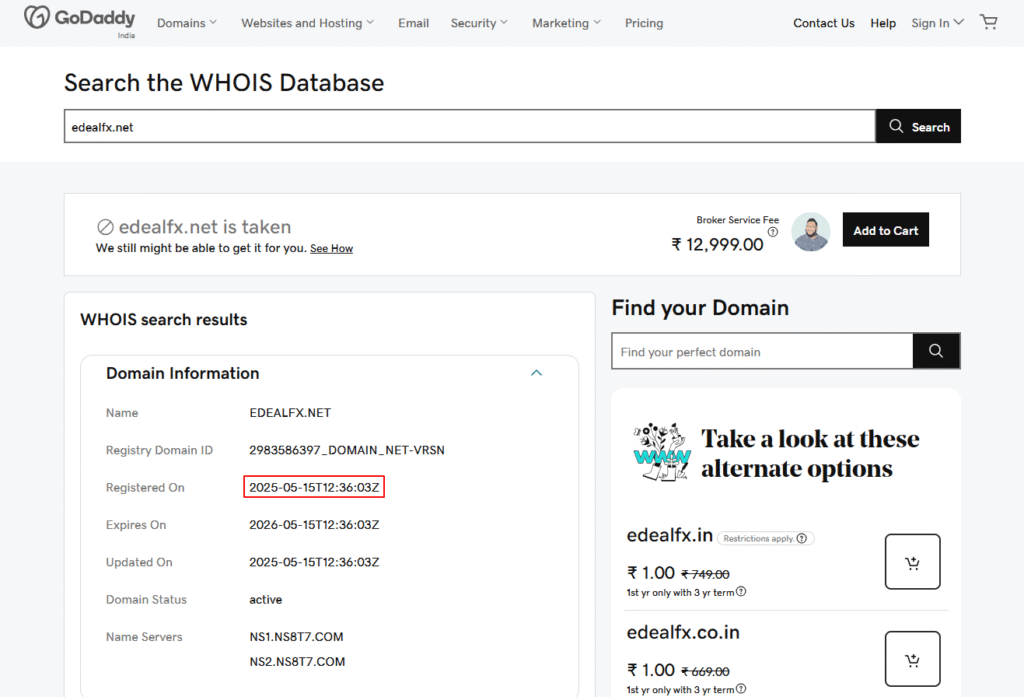The width and height of the screenshot is (1024, 697).
Task: Click the Domain Status value active
Action: click(x=266, y=600)
